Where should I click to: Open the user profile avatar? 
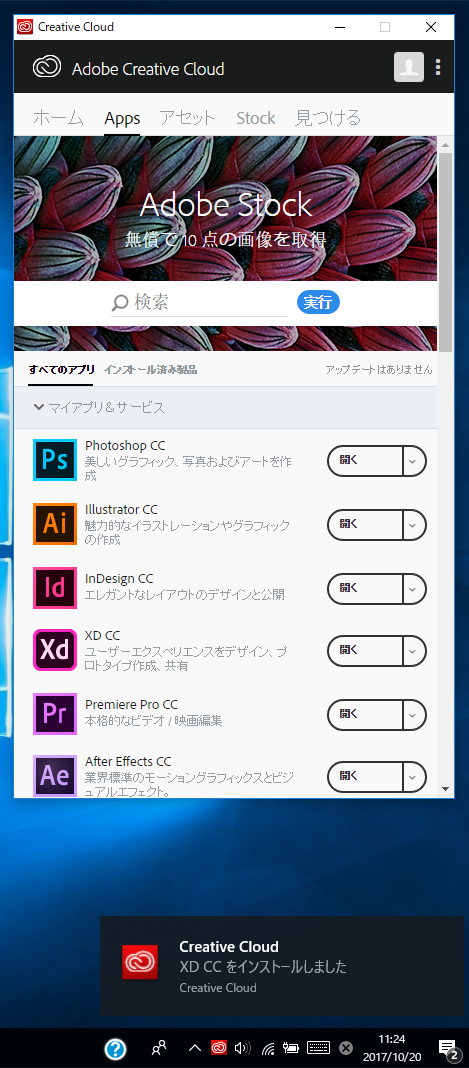pos(408,67)
